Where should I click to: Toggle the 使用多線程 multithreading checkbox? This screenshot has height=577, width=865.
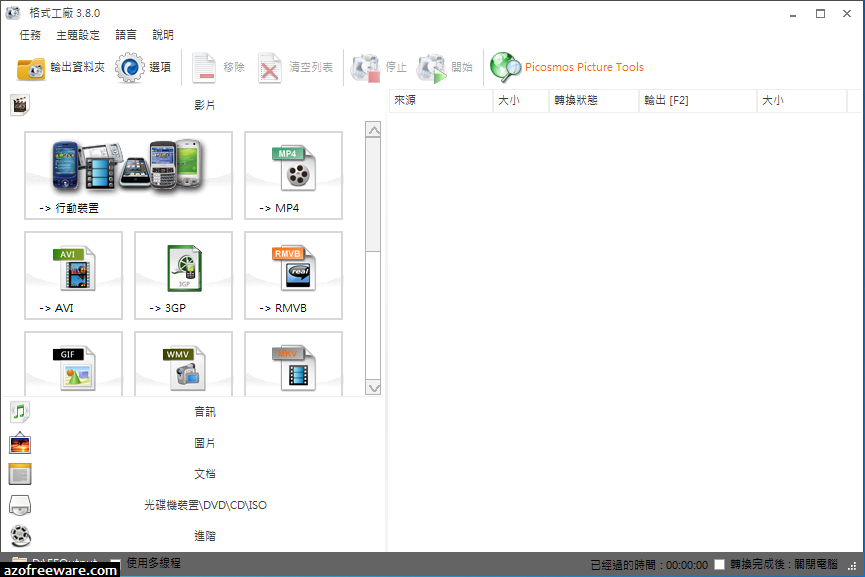point(114,562)
